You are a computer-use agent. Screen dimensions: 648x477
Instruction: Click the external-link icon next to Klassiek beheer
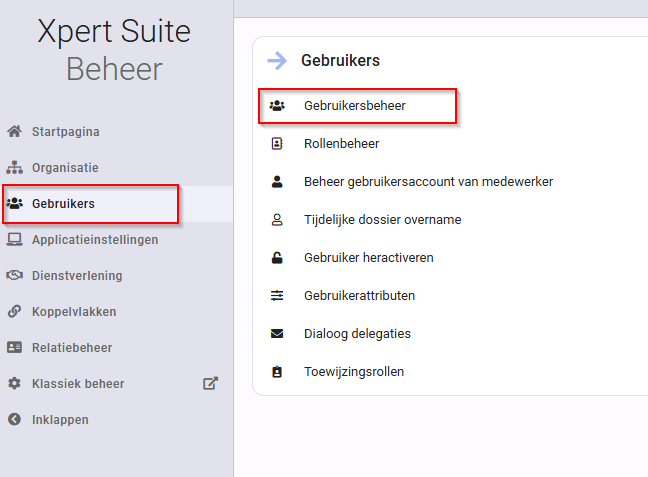point(210,383)
